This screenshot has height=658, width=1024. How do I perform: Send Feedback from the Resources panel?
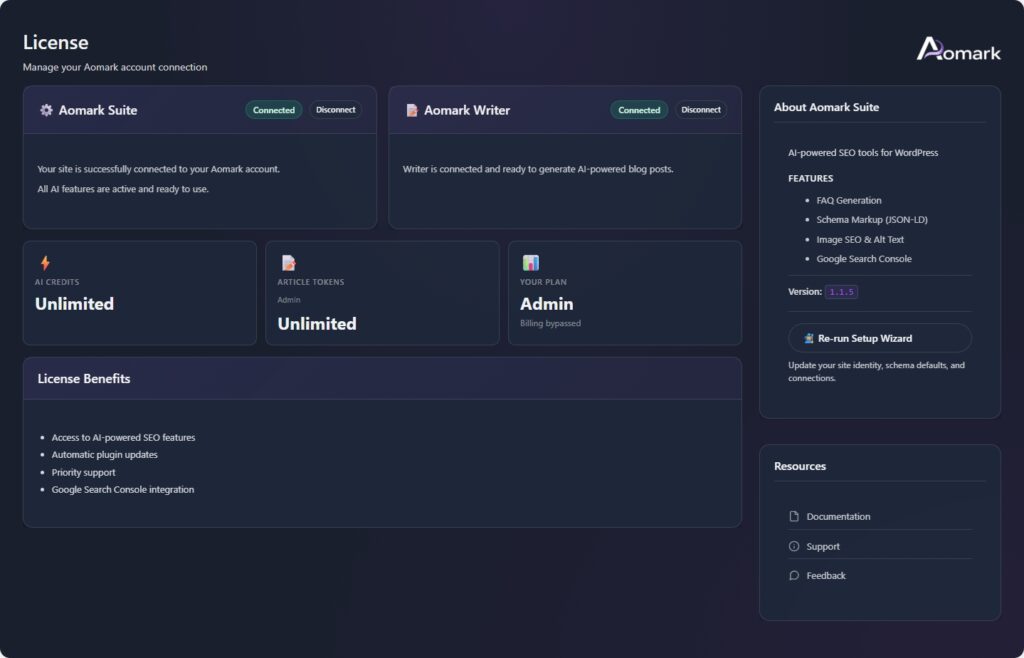click(826, 575)
